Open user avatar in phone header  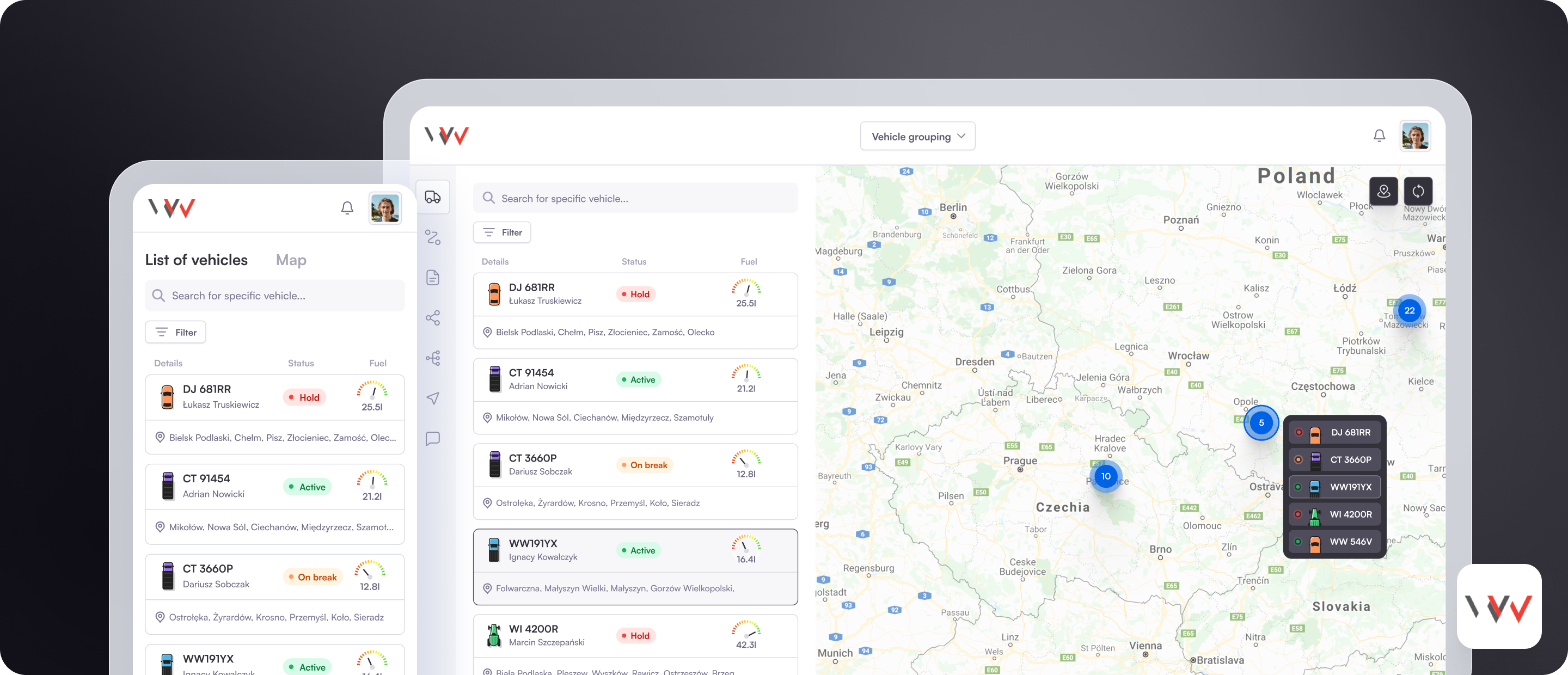tap(385, 208)
